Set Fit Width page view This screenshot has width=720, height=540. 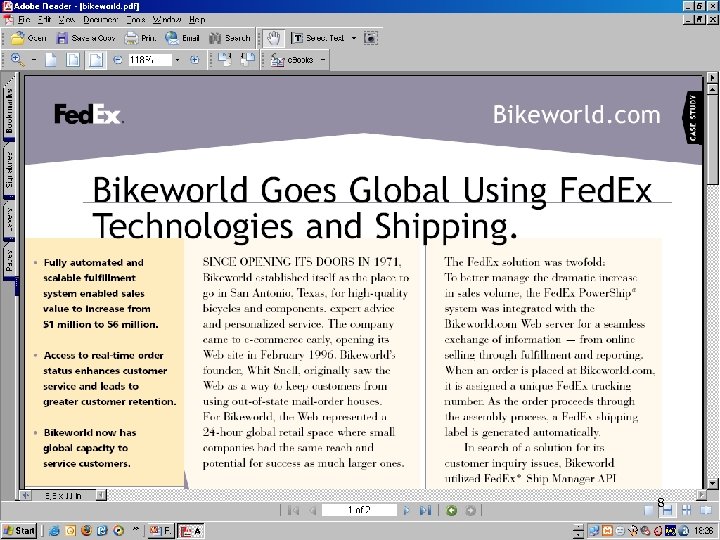(x=96, y=60)
